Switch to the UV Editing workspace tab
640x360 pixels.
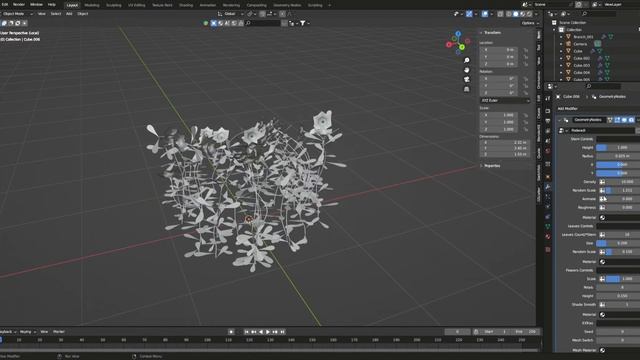pos(137,5)
